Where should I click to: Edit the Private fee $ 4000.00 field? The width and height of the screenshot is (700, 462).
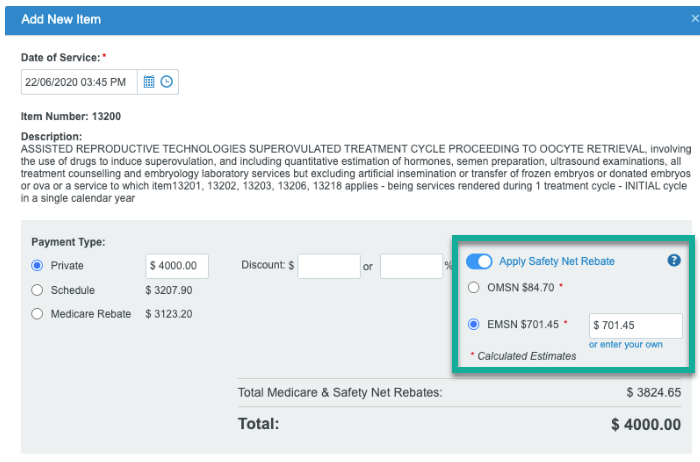tap(177, 266)
